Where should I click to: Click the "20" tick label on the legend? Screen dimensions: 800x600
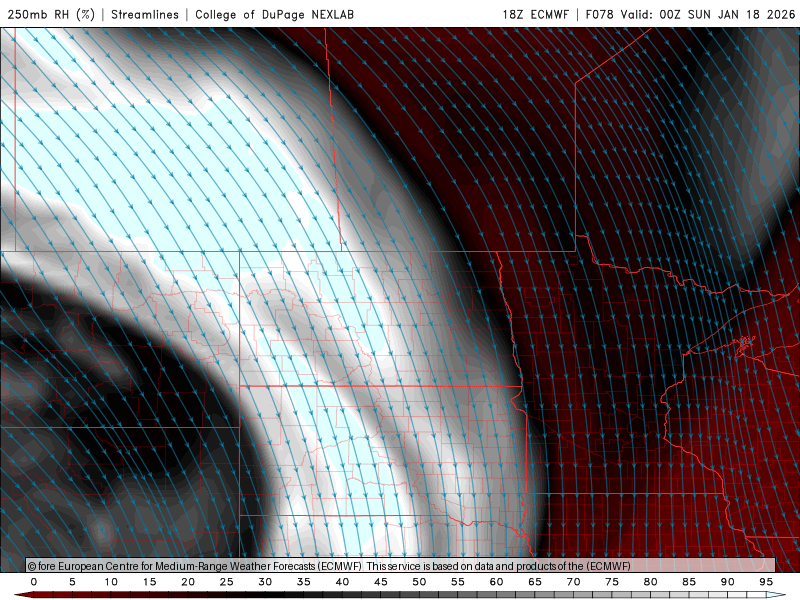(x=188, y=582)
